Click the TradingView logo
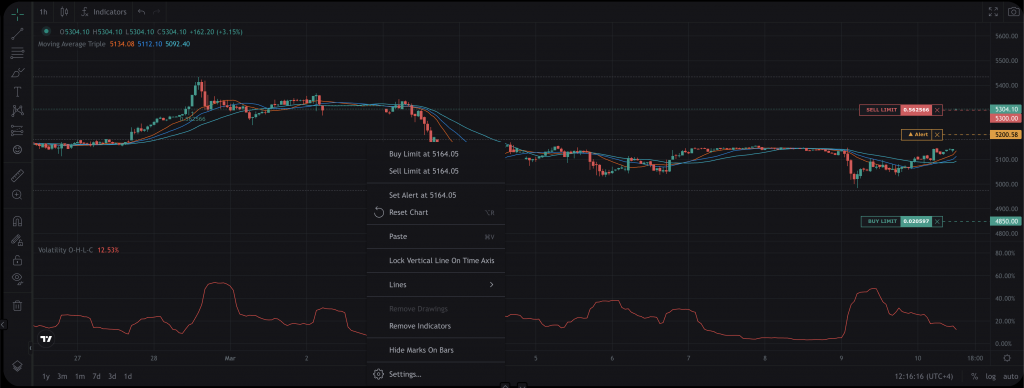Screen dimensions: 1024x388 (x=46, y=339)
